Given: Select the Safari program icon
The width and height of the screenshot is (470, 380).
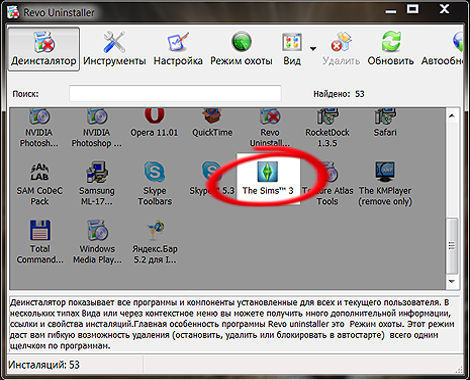Looking at the screenshot, I should pos(385,122).
